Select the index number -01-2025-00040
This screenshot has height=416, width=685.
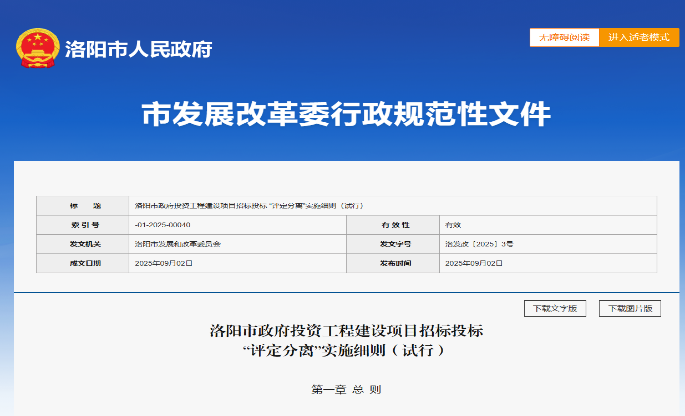(x=163, y=225)
